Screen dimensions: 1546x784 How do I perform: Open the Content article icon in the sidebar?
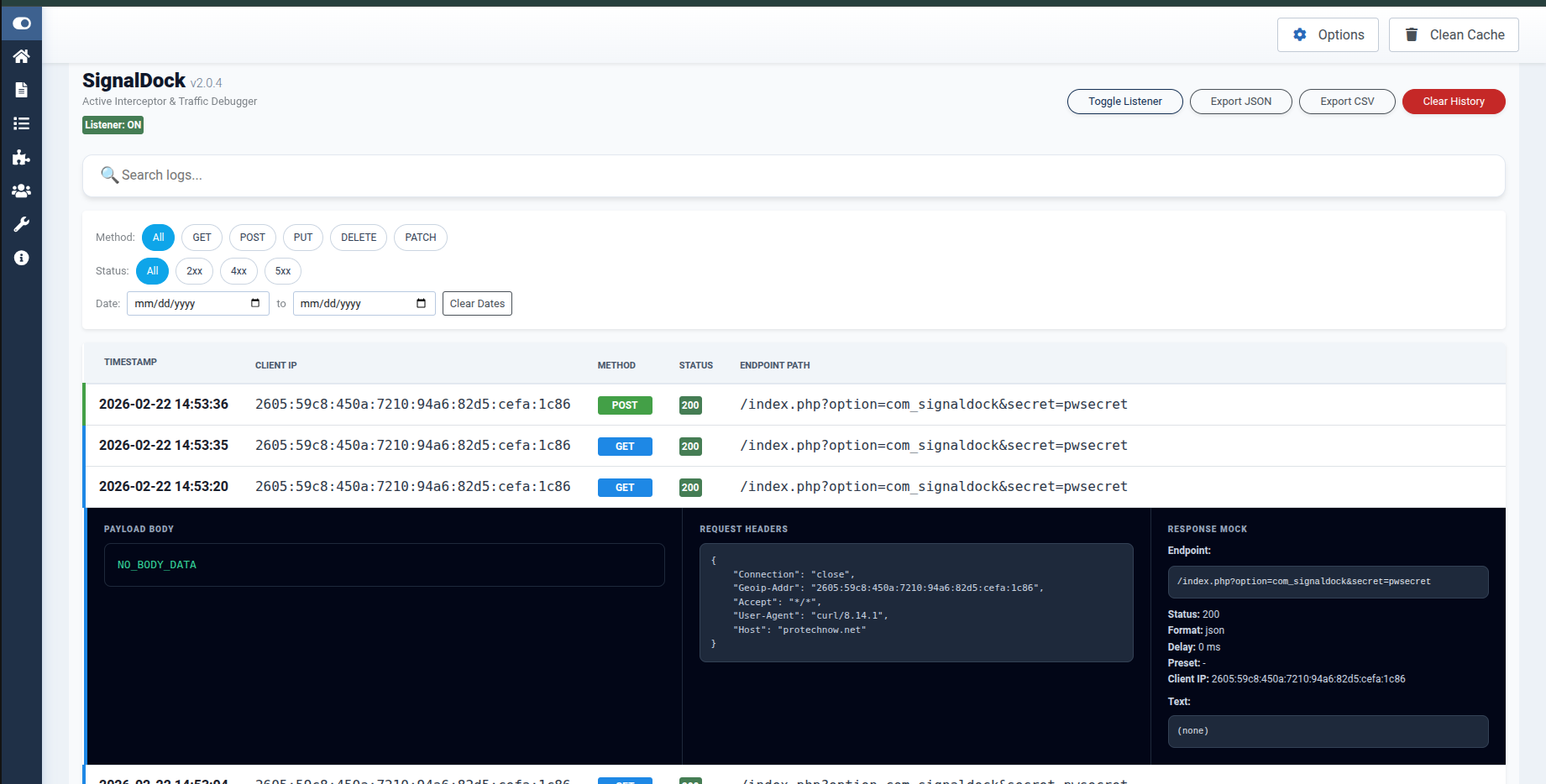tap(21, 90)
